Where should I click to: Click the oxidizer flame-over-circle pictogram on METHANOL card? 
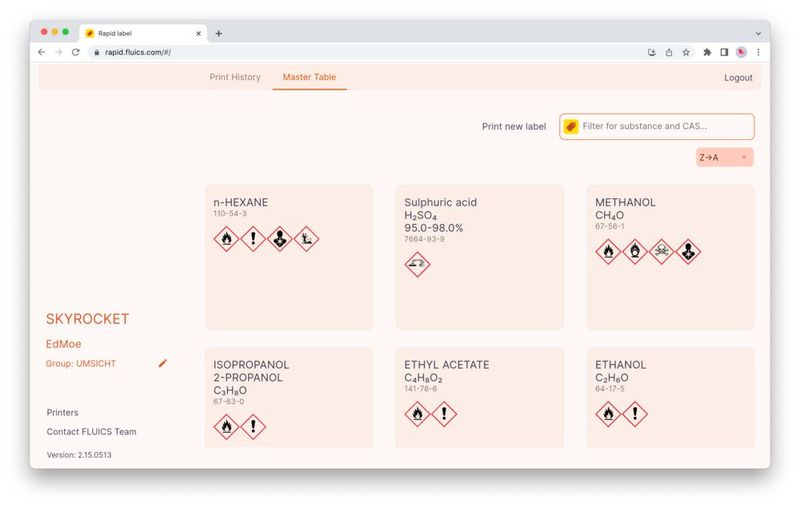point(635,251)
